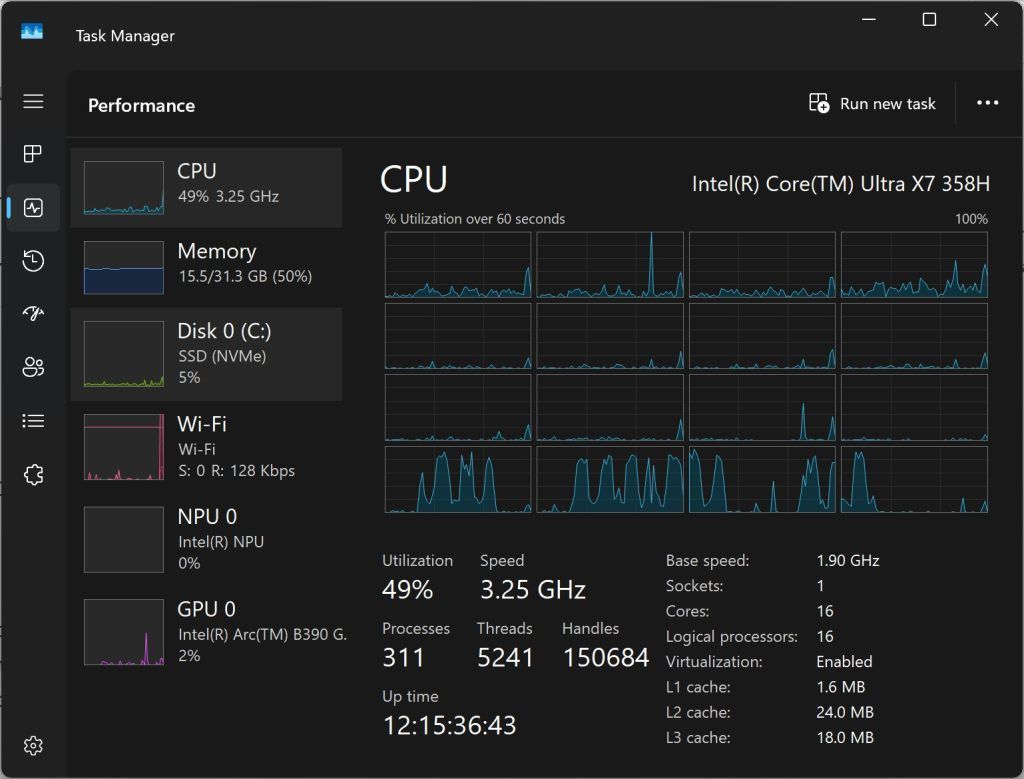Open the three-dot more options menu

tap(987, 103)
